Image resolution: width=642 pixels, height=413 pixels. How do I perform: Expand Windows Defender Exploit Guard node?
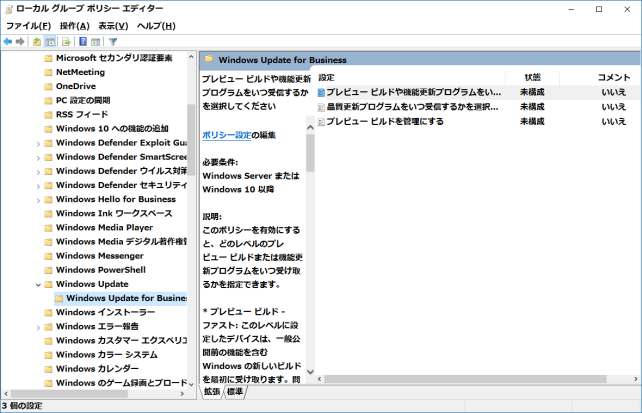(x=38, y=144)
